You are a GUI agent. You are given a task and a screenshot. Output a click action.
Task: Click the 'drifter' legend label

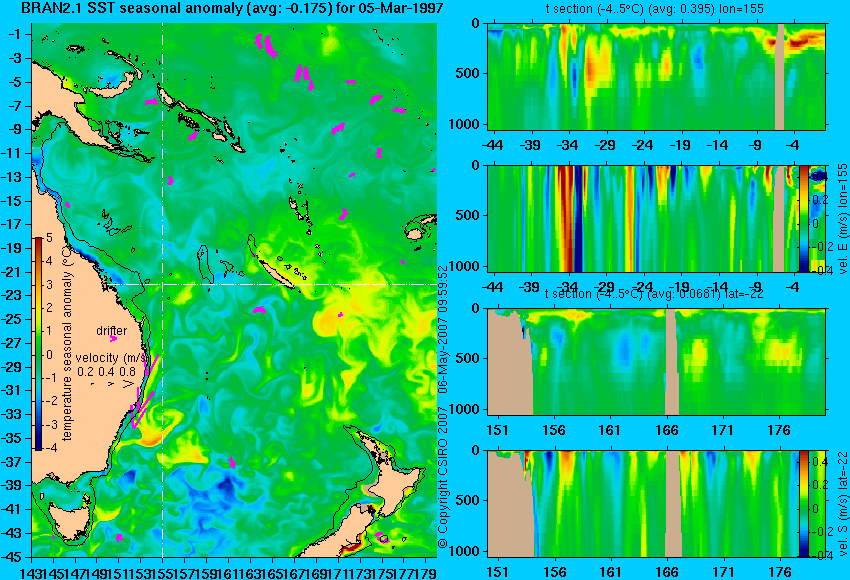pyautogui.click(x=112, y=331)
